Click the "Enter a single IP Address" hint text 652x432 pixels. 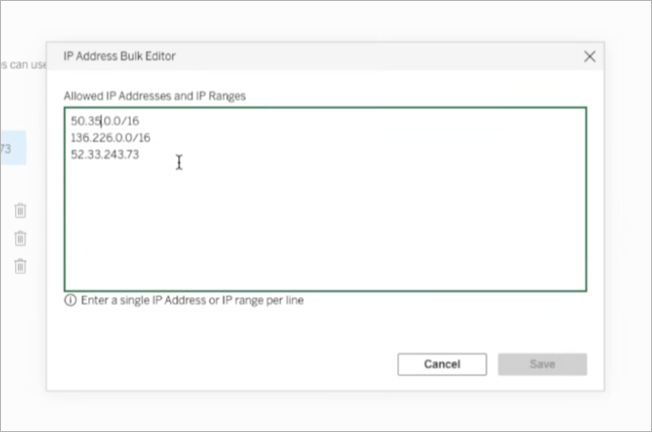pos(190,300)
